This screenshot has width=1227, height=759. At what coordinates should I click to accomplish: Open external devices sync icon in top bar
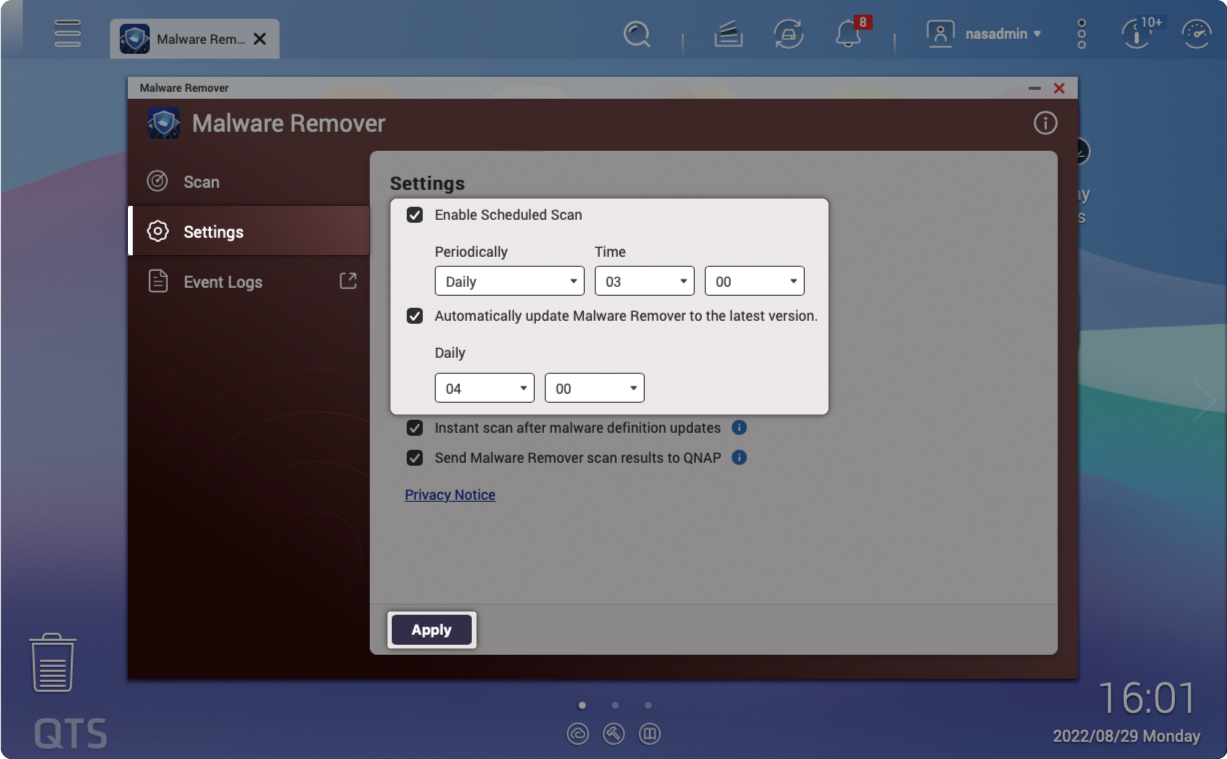(789, 34)
